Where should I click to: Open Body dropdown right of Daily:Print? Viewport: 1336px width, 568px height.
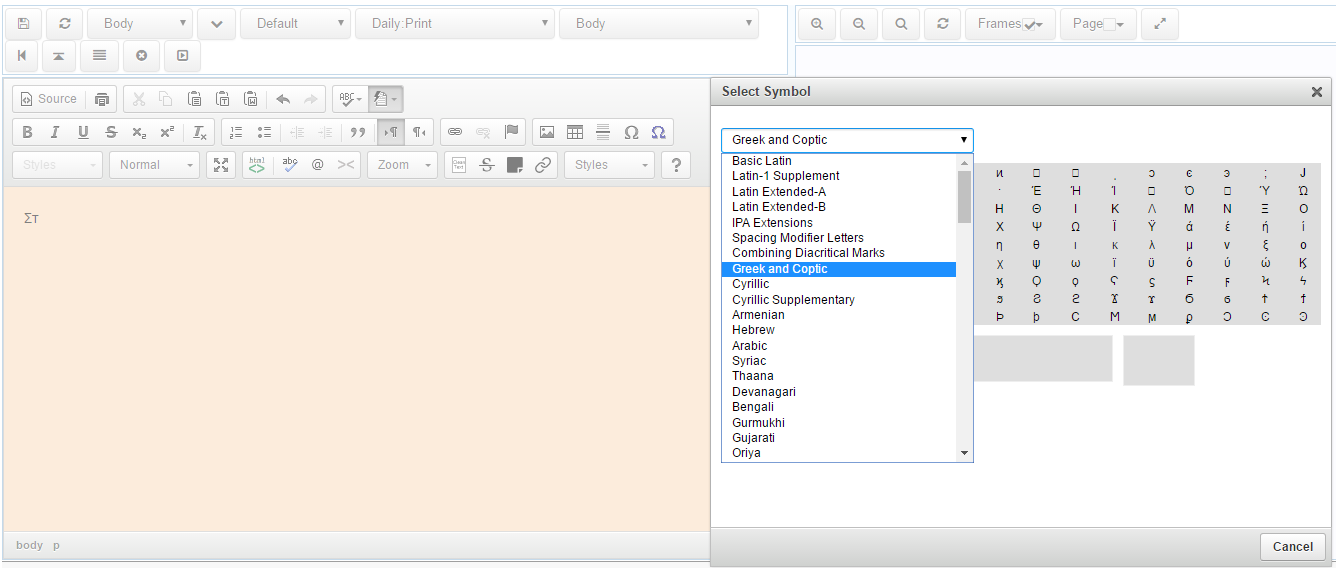pos(659,23)
